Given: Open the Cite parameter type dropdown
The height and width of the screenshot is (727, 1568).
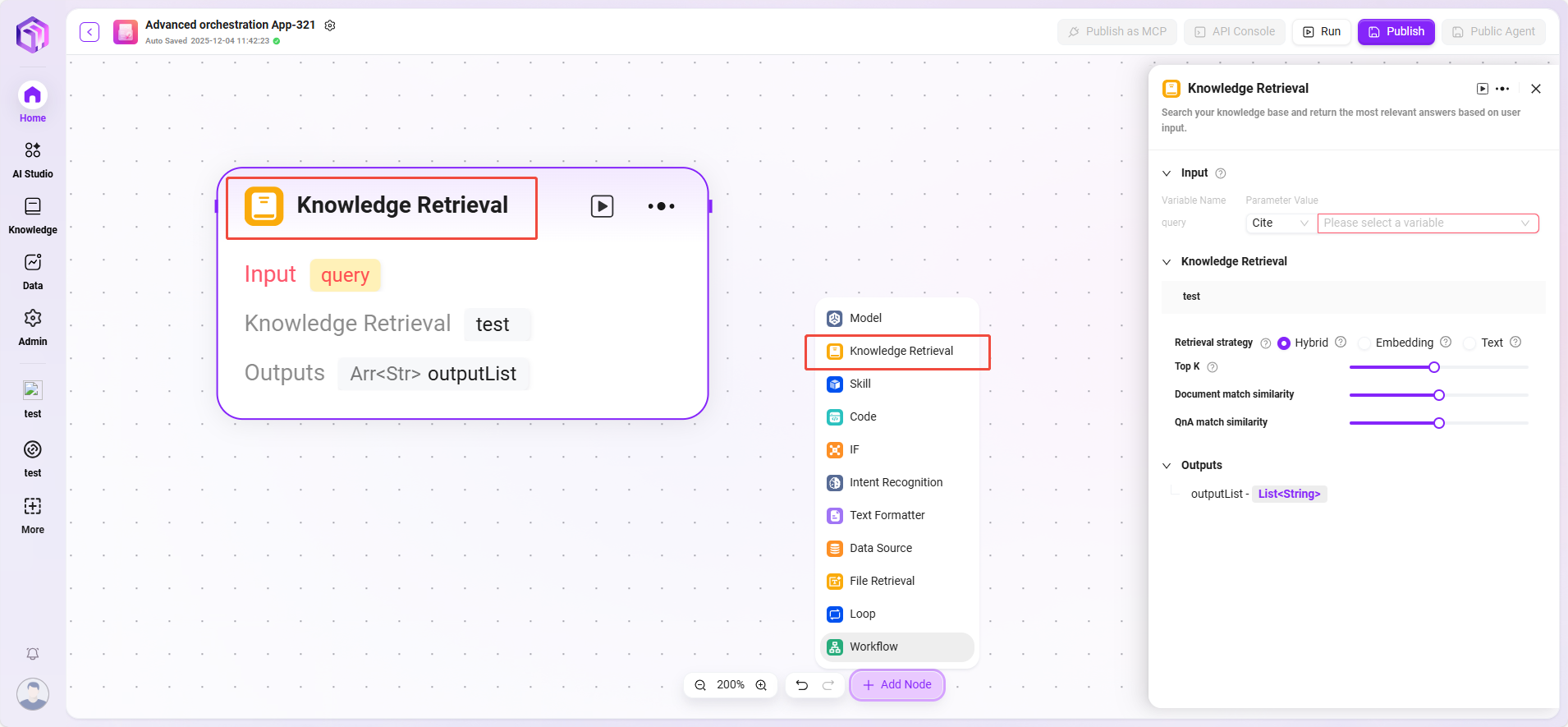Looking at the screenshot, I should 1279,223.
